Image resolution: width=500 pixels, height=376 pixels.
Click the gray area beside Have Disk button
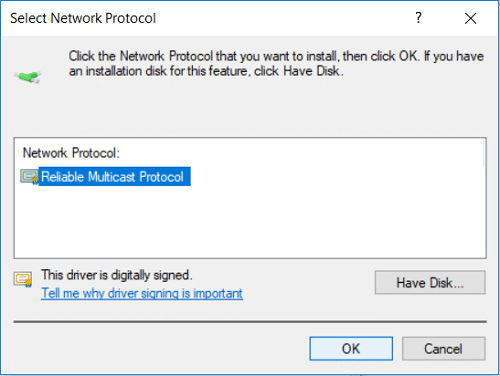point(308,282)
